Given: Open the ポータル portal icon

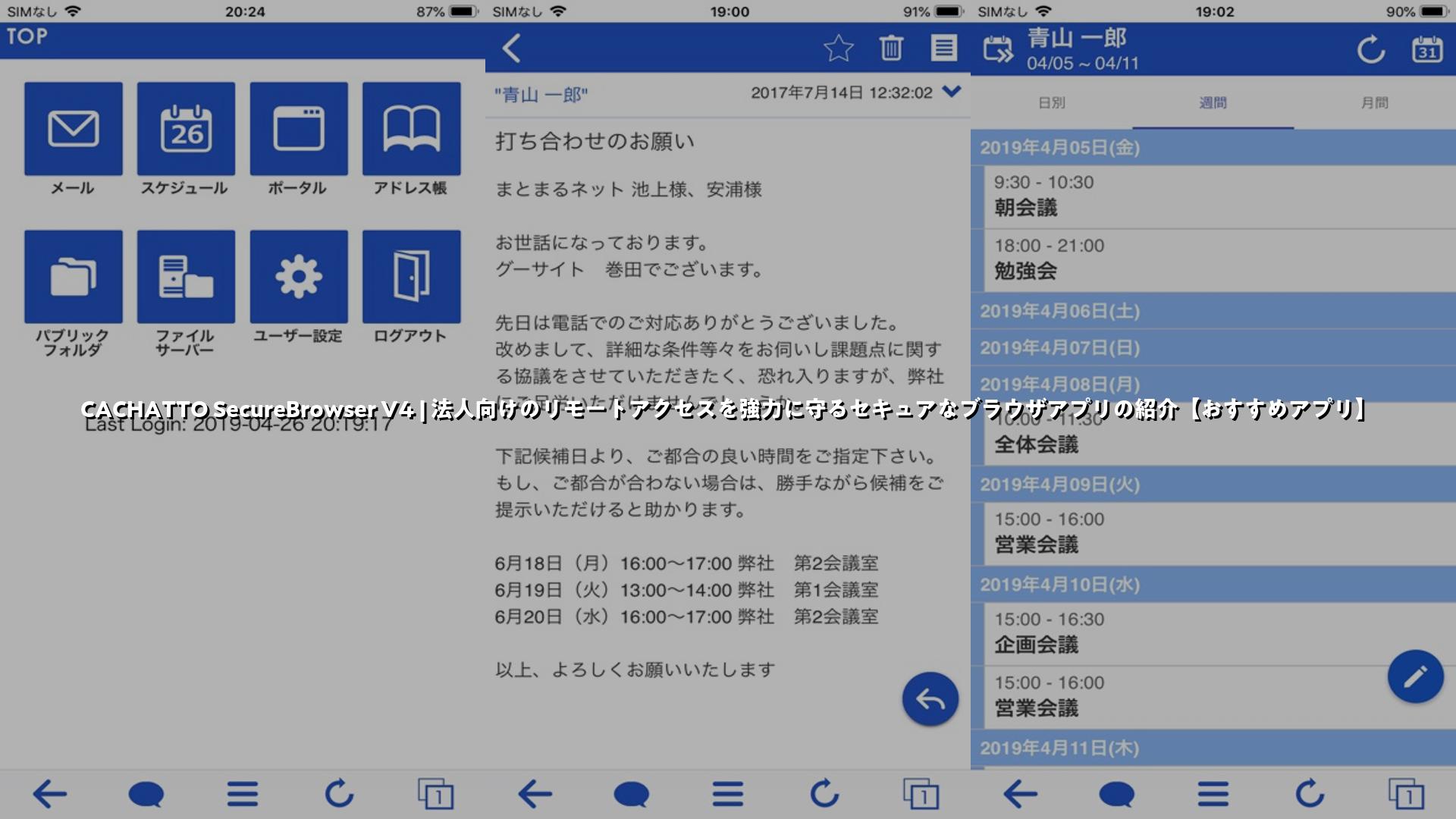Looking at the screenshot, I should coord(299,129).
